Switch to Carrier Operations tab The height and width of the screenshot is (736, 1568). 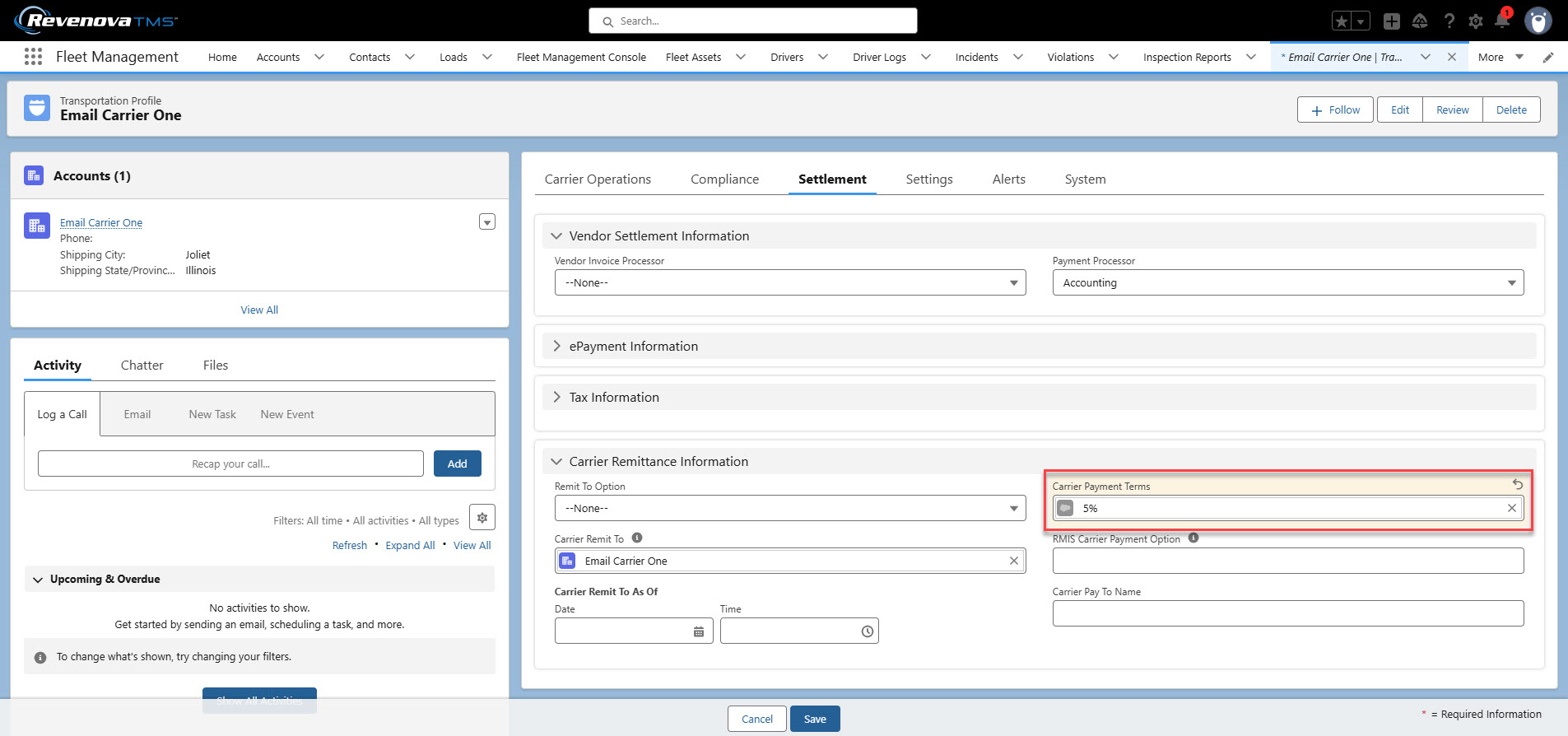point(598,179)
